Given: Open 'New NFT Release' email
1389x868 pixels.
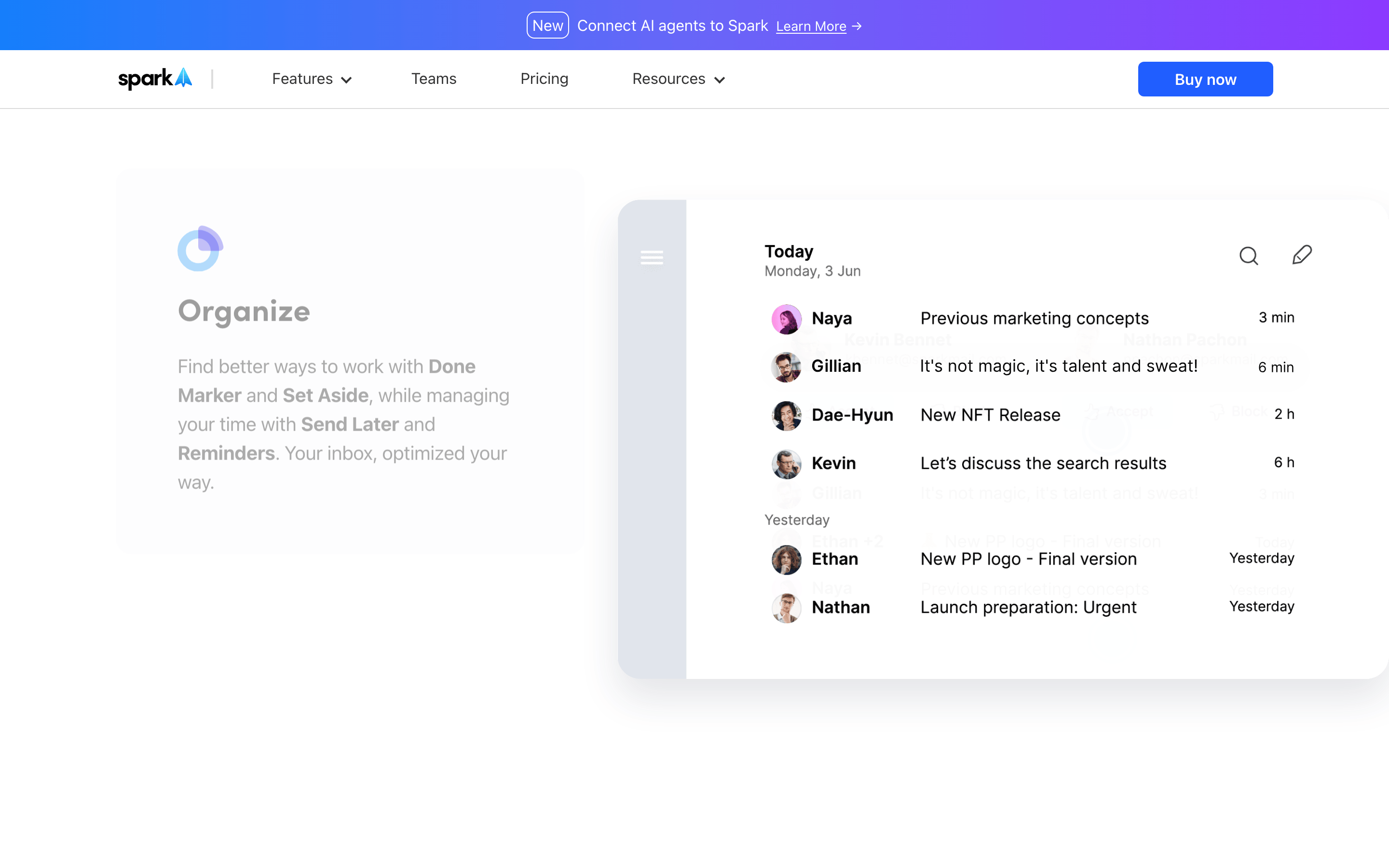Looking at the screenshot, I should (x=990, y=415).
